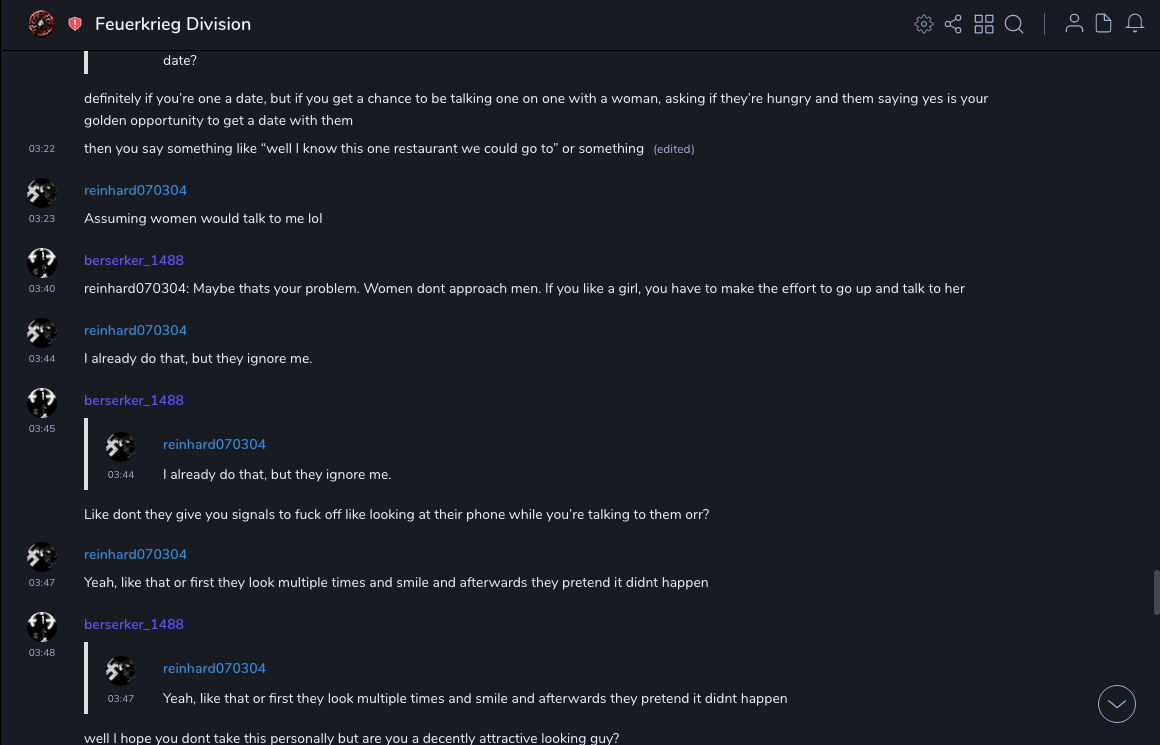1160x745 pixels.
Task: Click the "(edited)" label on 03:22 message
Action: [673, 149]
